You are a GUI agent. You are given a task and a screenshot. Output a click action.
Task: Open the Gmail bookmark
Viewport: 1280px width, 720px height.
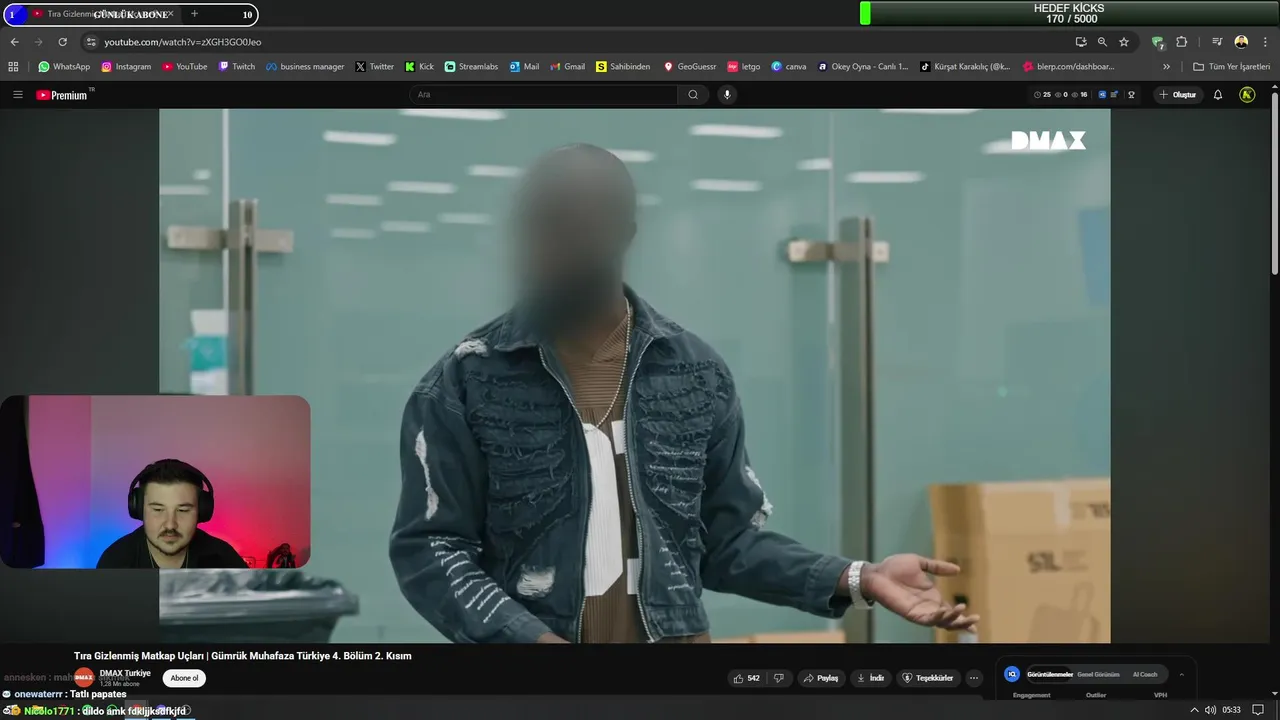[568, 67]
